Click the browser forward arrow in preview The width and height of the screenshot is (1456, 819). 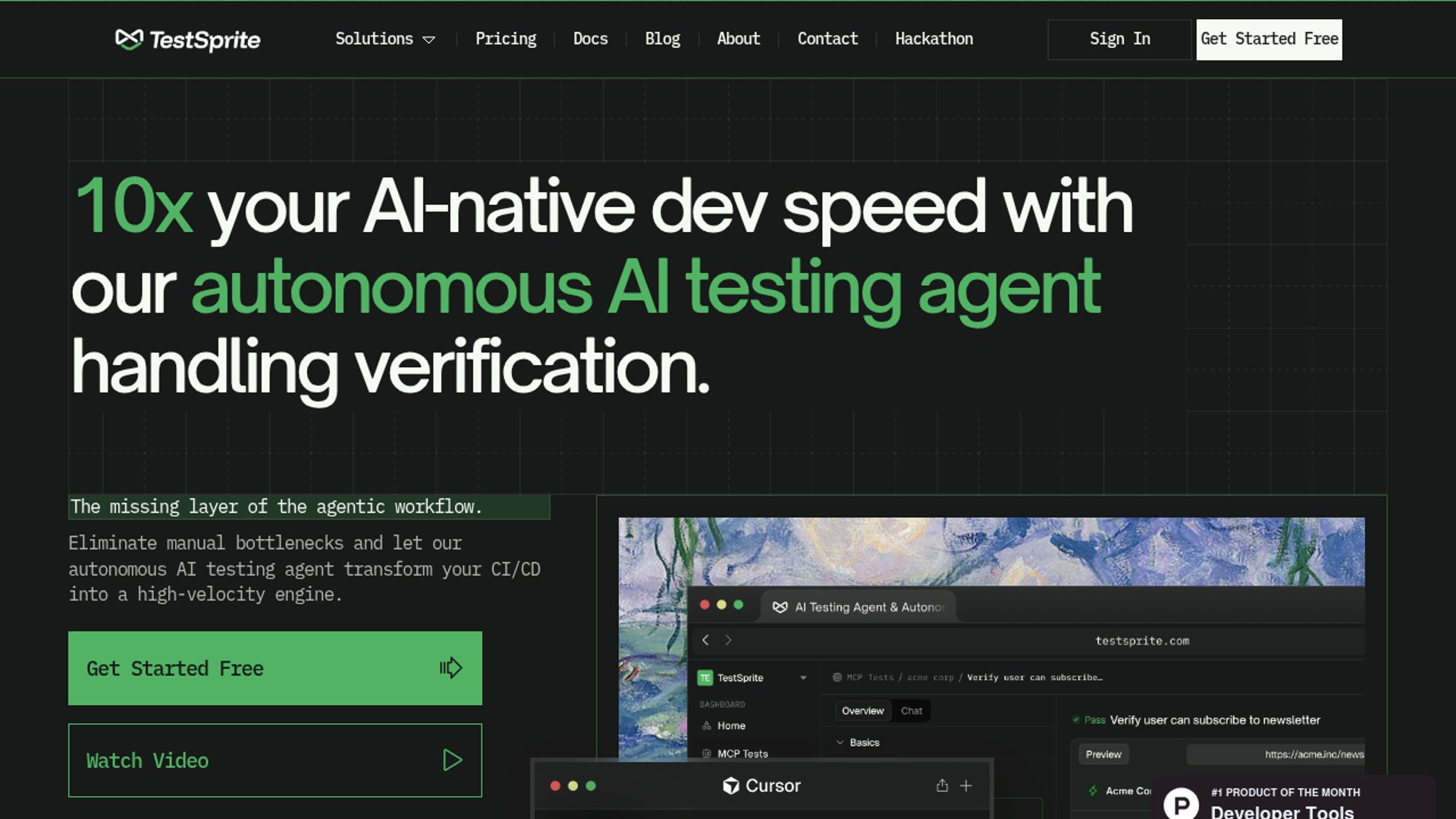728,640
